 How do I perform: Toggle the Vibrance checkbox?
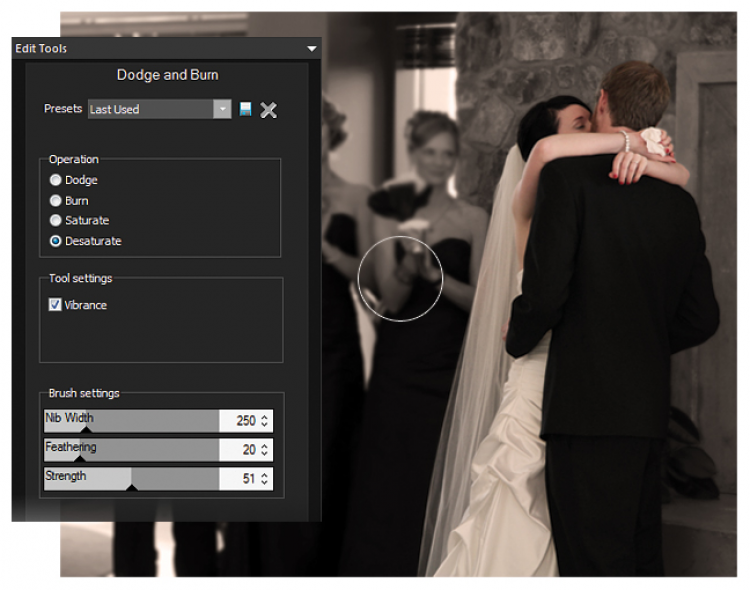point(55,305)
